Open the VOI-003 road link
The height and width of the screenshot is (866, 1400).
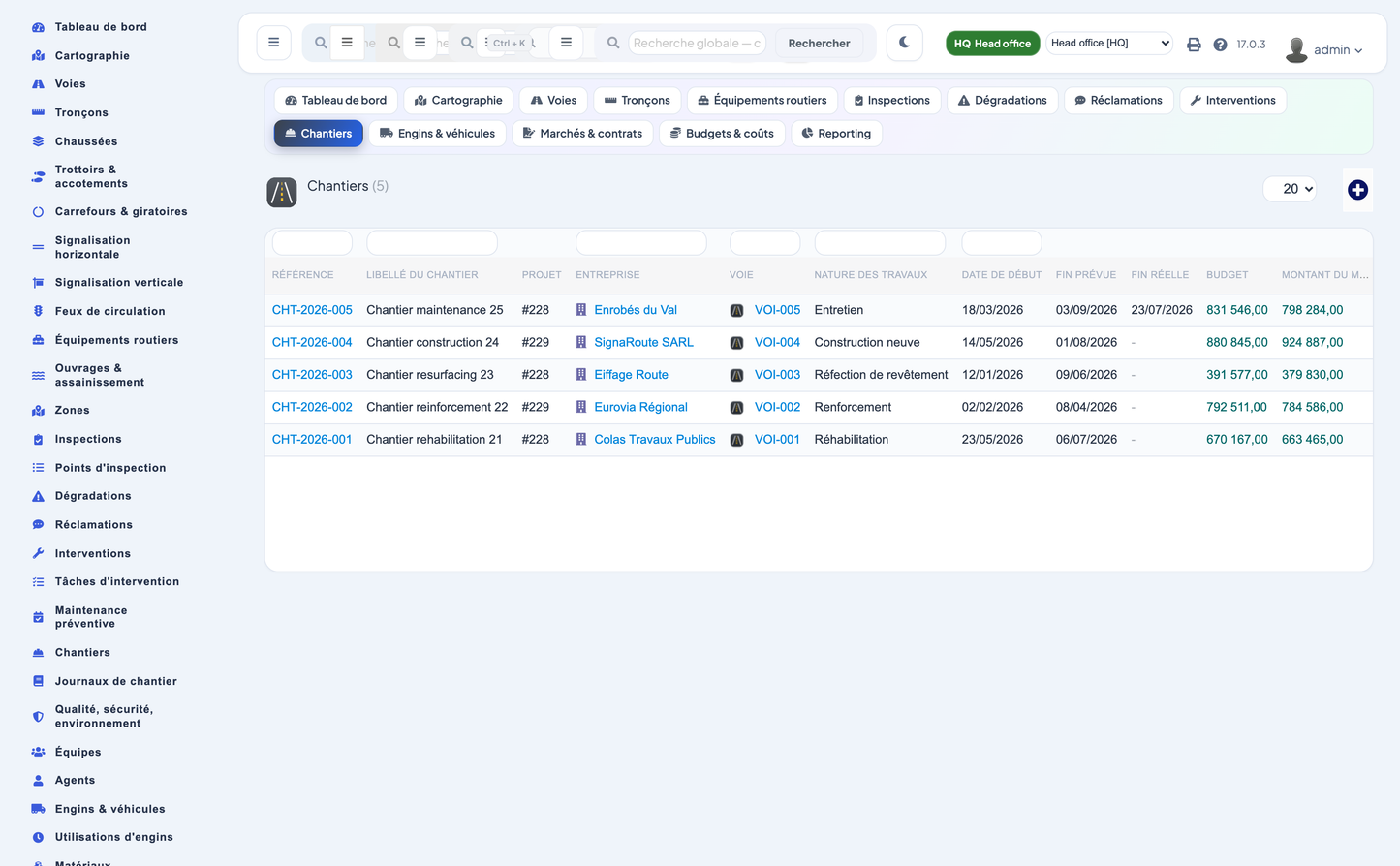777,375
